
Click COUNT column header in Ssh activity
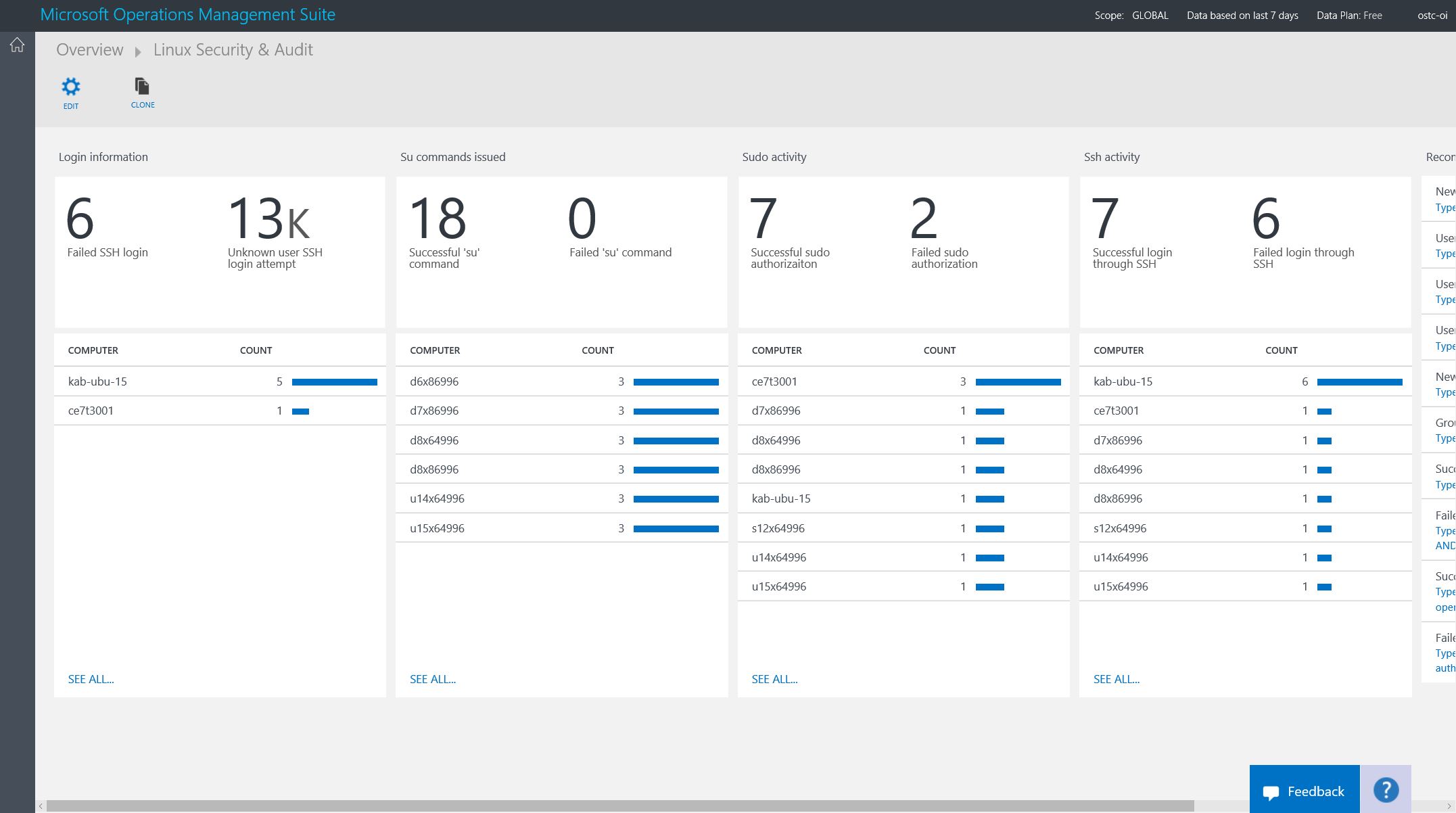point(1282,350)
